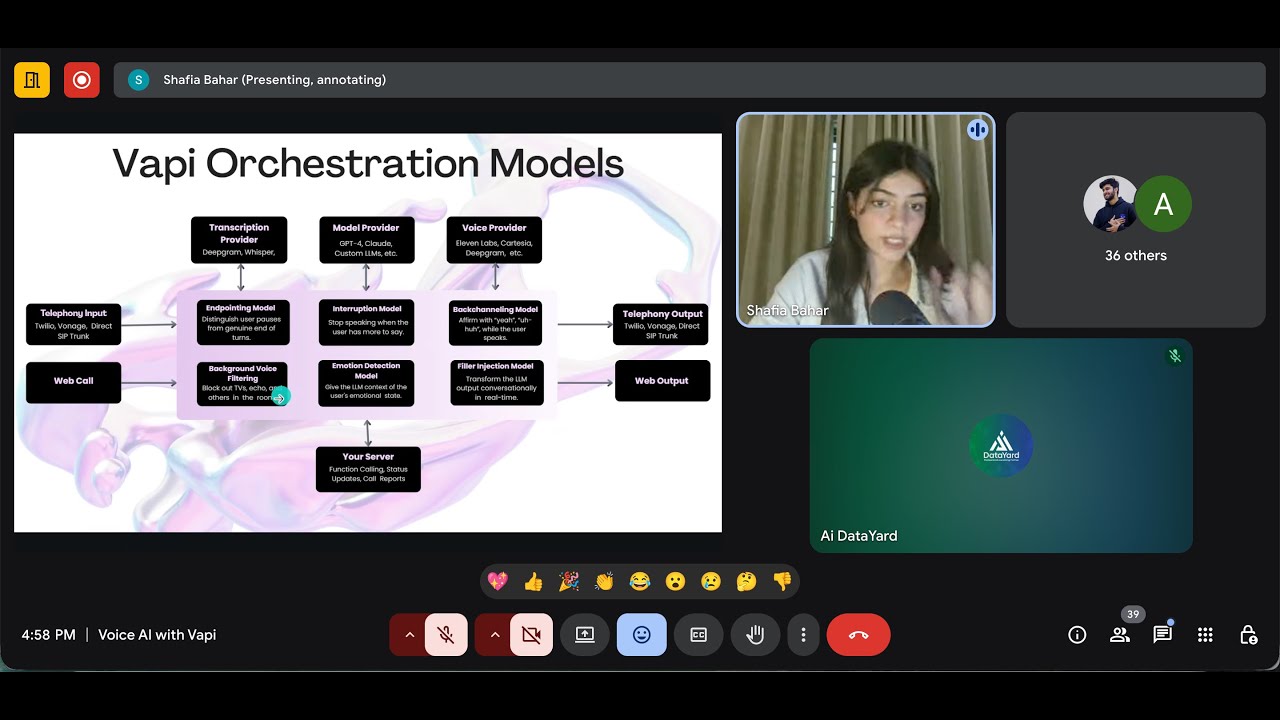Send the thinking face reaction

point(746,581)
